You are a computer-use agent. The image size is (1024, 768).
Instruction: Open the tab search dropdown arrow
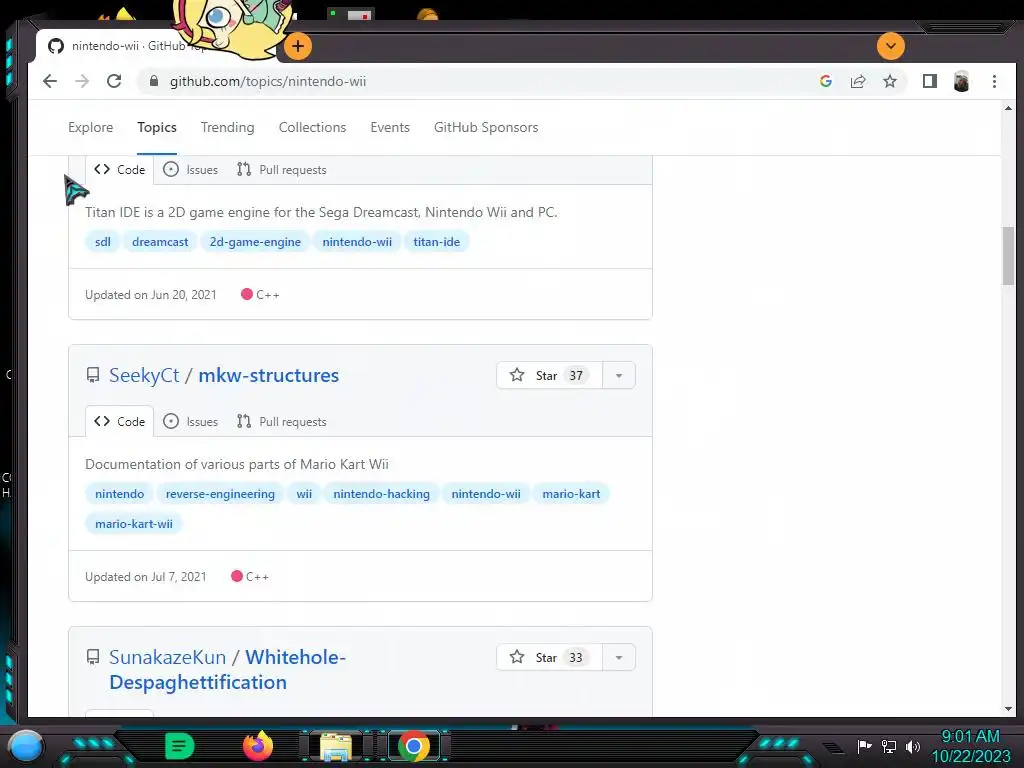pyautogui.click(x=891, y=46)
